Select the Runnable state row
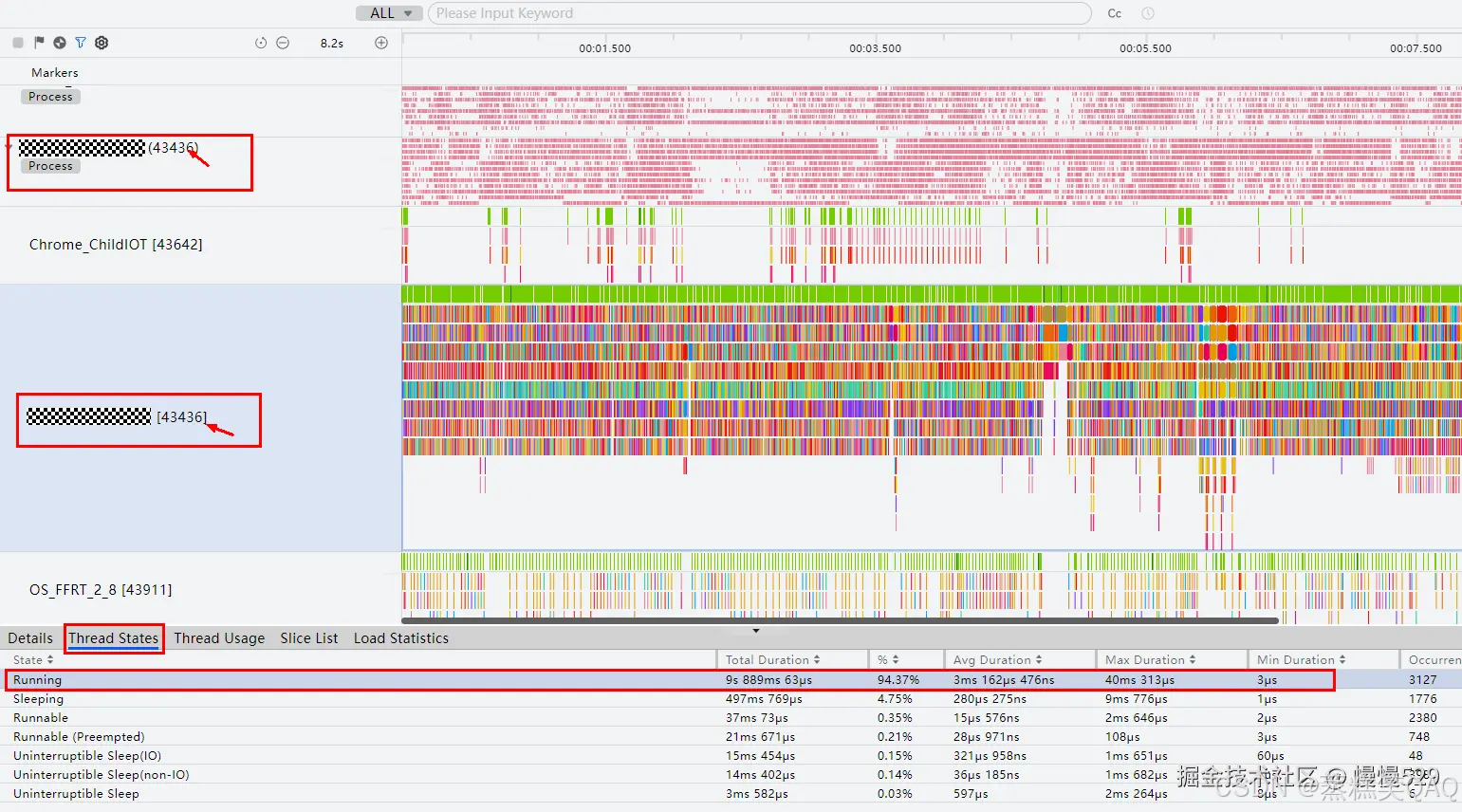Viewport: 1462px width, 812px height. [x=731, y=718]
